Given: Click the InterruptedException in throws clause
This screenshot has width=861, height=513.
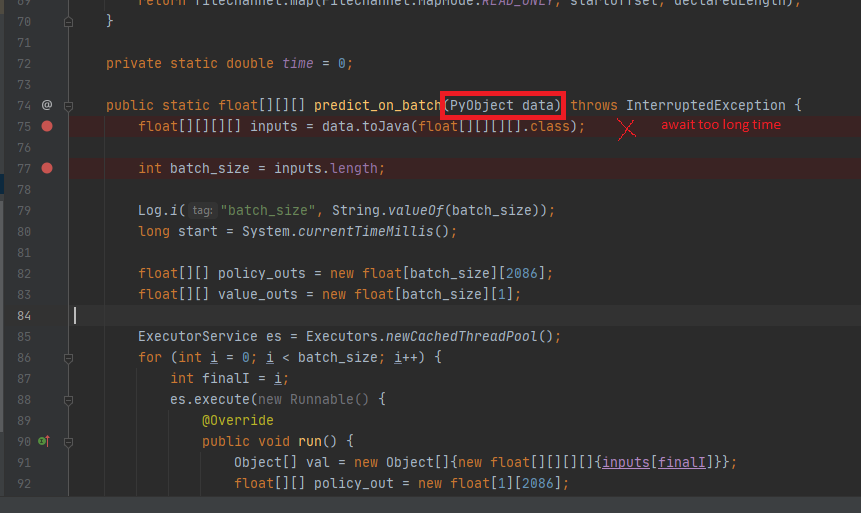Looking at the screenshot, I should [706, 105].
